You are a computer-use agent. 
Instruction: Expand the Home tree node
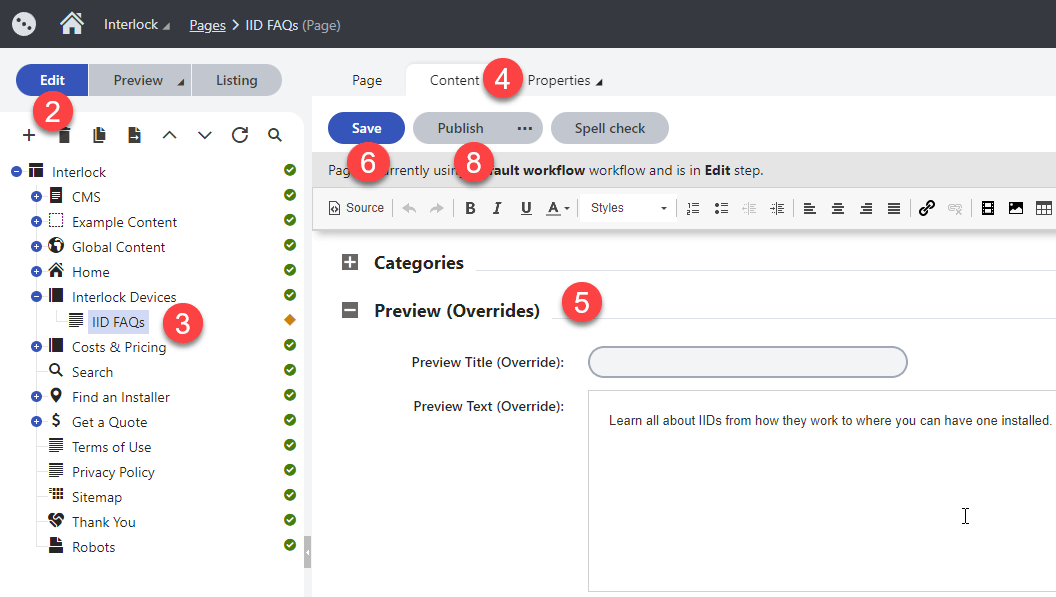(36, 272)
